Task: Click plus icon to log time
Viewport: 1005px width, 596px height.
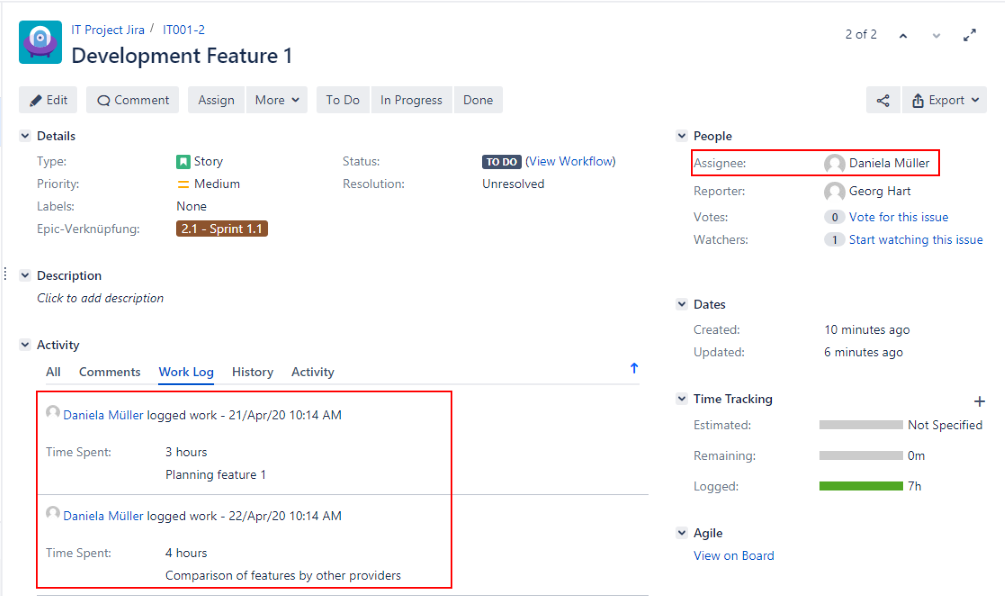Action: [979, 401]
